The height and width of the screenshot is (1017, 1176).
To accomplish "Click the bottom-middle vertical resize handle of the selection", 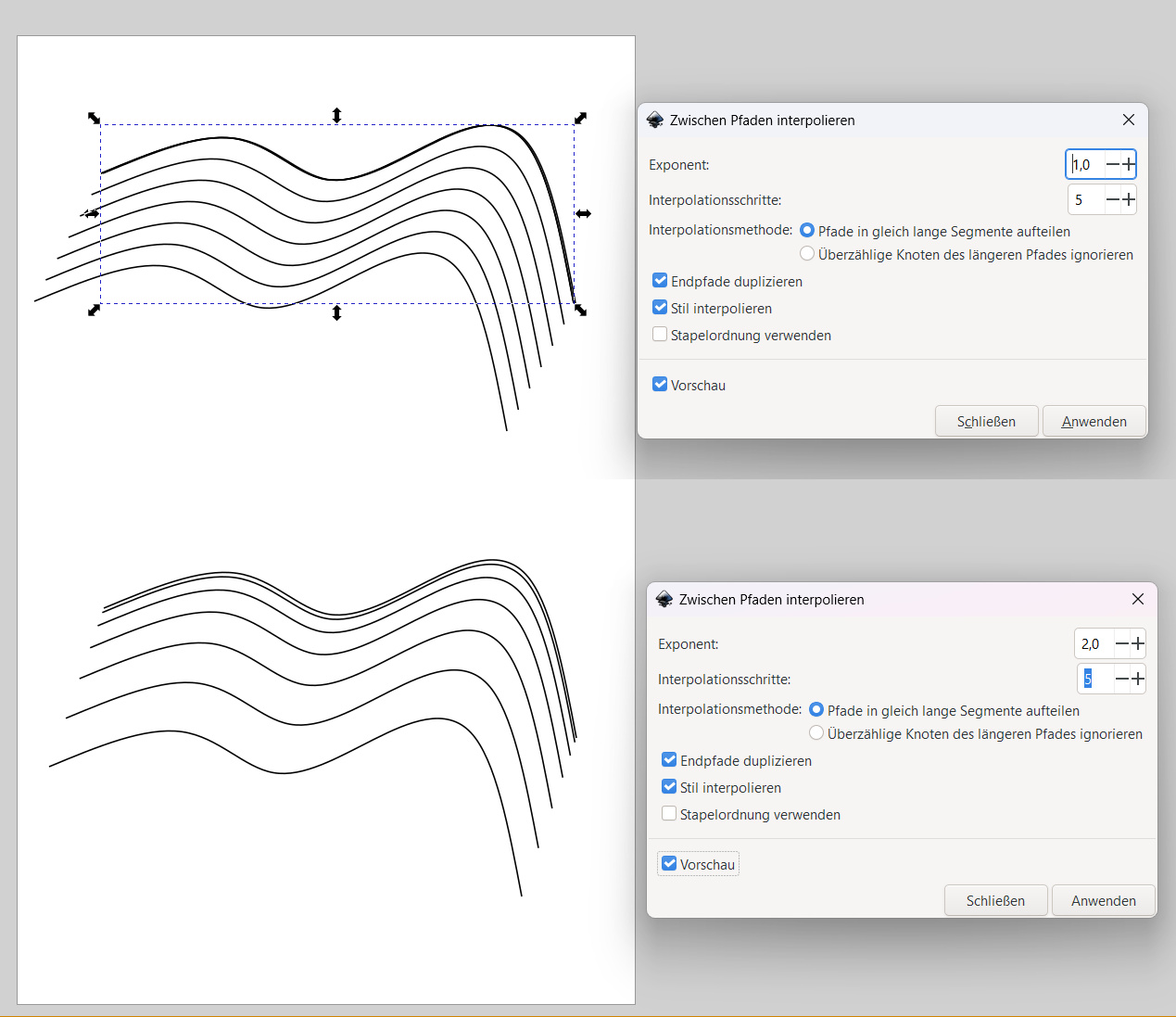I will pos(336,313).
